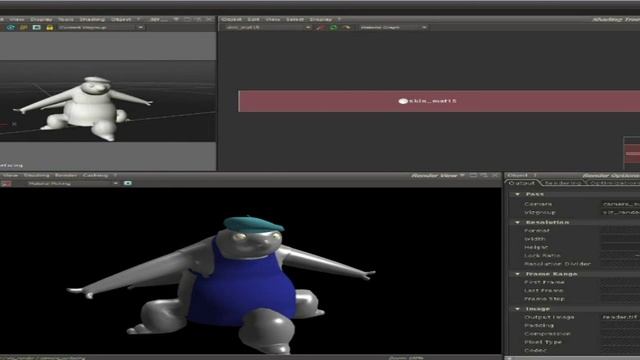Click the rendered character image in Render View
This screenshot has height=360, width=640.
pyautogui.click(x=222, y=284)
